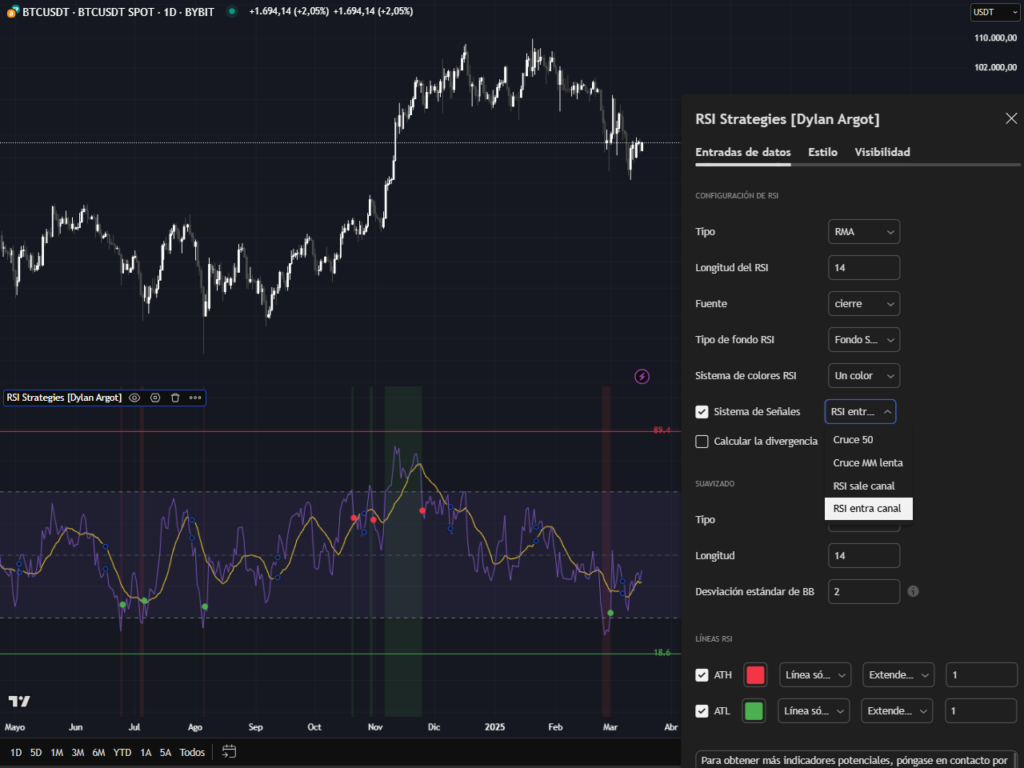
Task: Click the green ATL color swatch
Action: (754, 711)
